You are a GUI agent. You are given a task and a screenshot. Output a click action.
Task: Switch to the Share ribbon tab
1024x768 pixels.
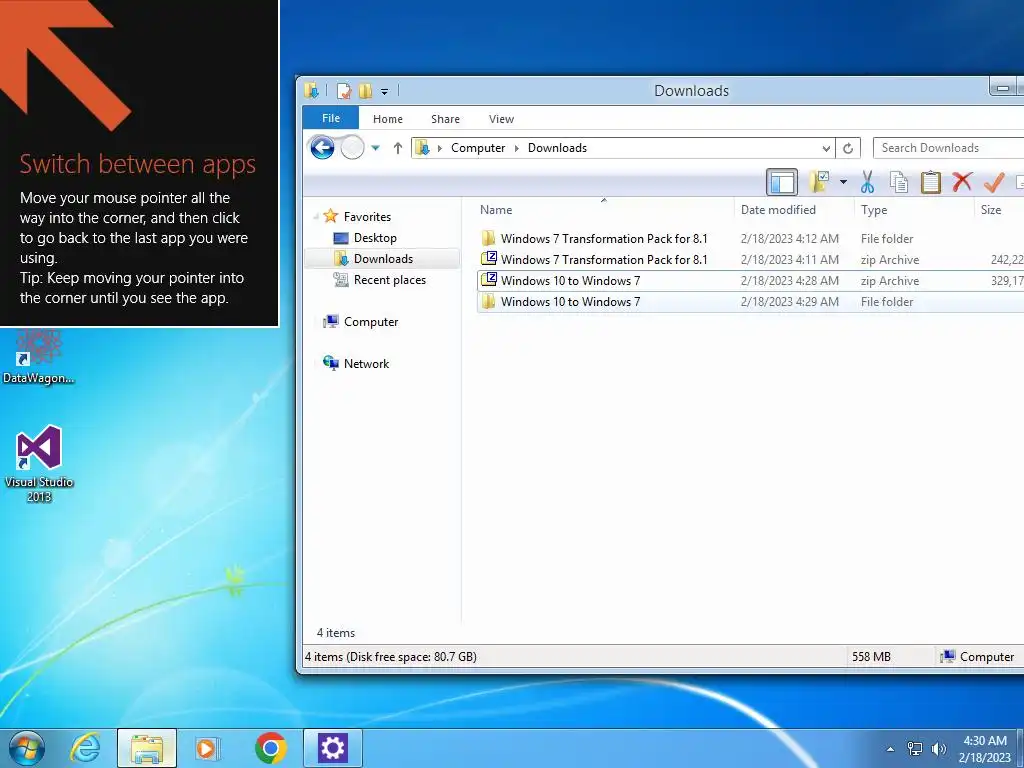(445, 119)
